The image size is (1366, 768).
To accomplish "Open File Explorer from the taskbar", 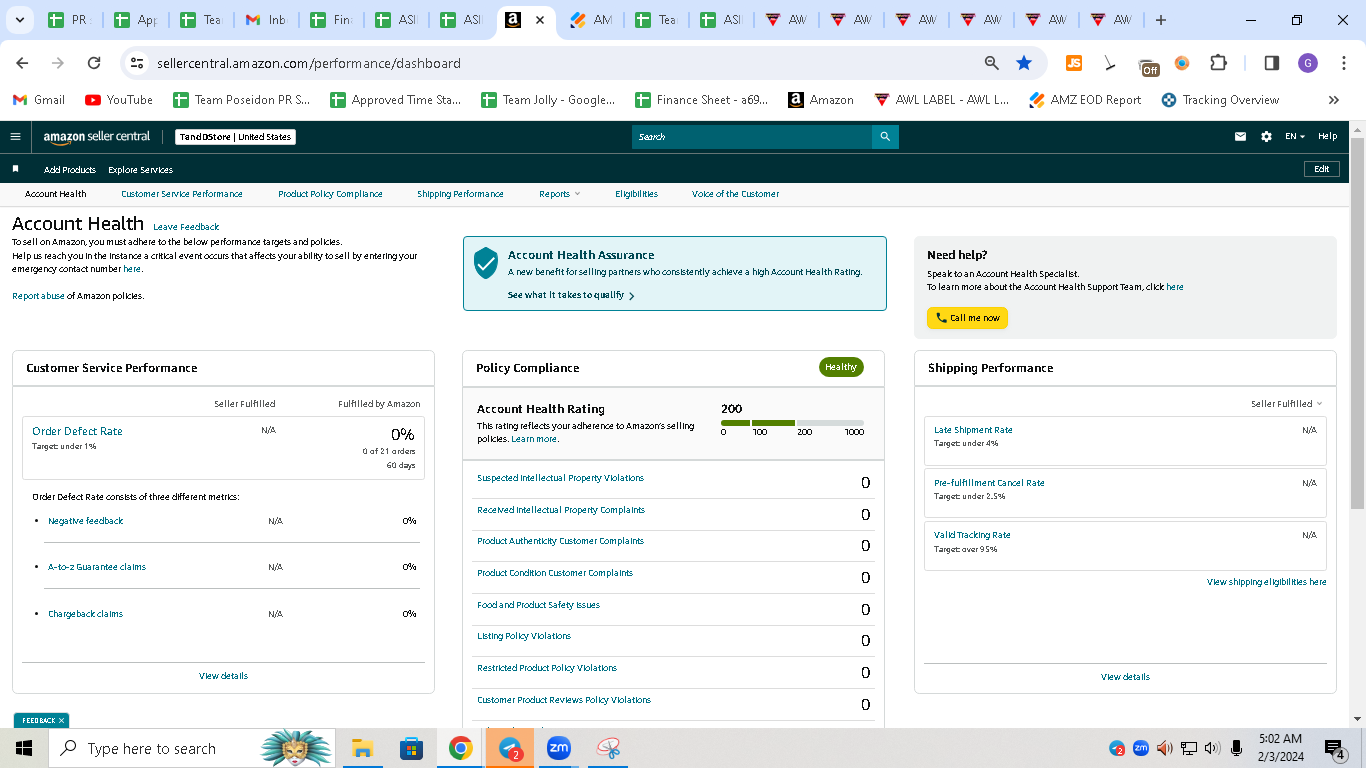I will (362, 748).
